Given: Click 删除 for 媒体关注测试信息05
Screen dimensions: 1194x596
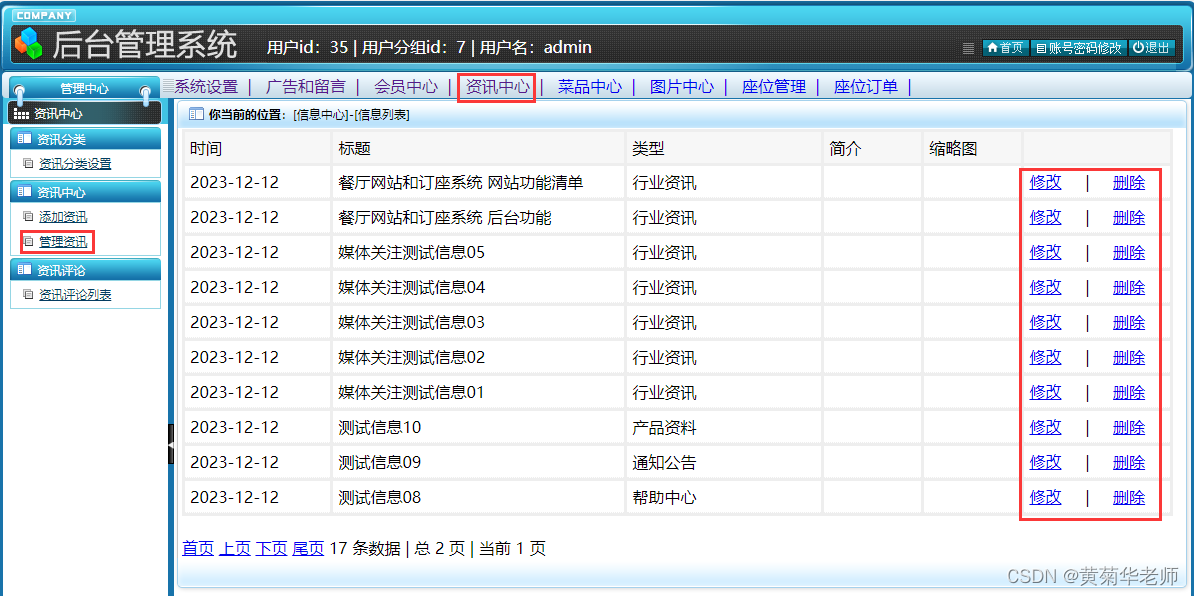Looking at the screenshot, I should click(x=1129, y=253).
